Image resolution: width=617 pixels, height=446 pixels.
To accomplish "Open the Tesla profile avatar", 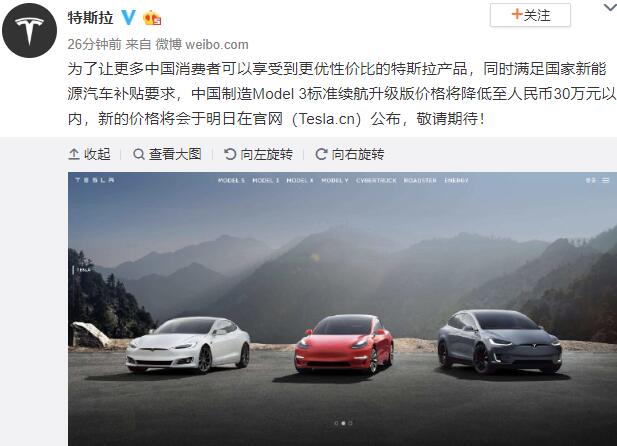I will coord(29,31).
